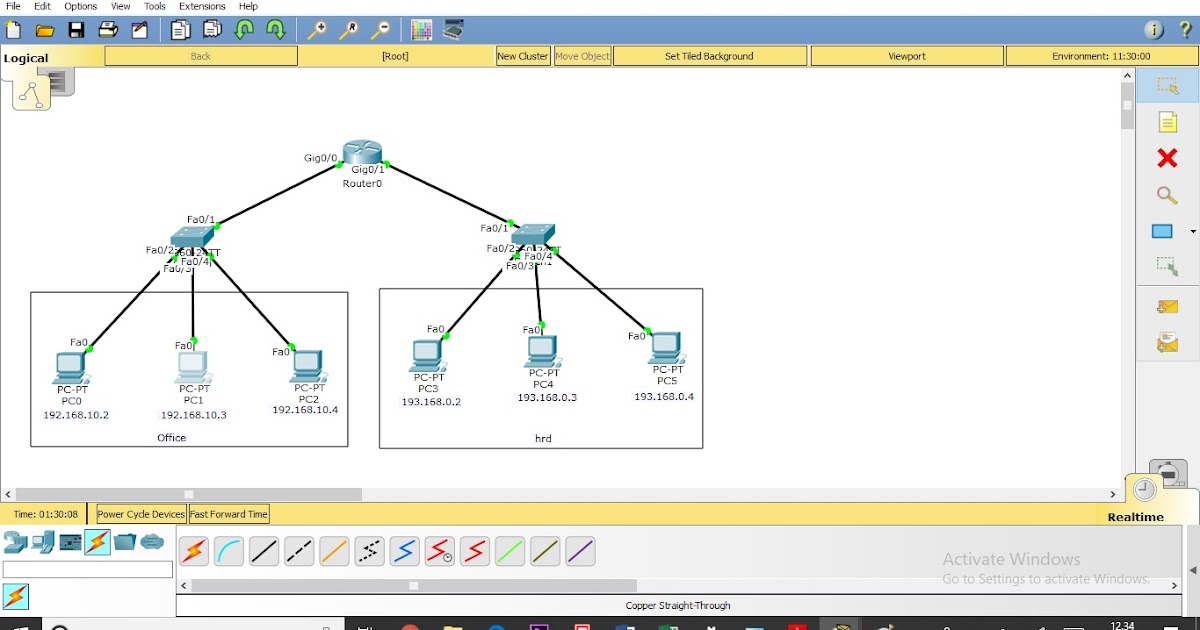
Task: Select the Add Simple PDU tool
Action: 1167,306
